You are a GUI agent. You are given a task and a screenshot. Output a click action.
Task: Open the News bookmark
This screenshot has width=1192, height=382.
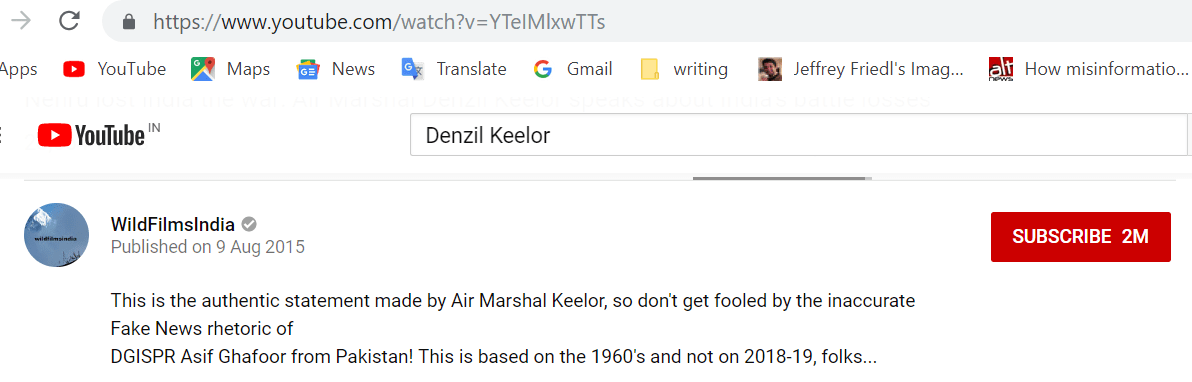(x=335, y=69)
